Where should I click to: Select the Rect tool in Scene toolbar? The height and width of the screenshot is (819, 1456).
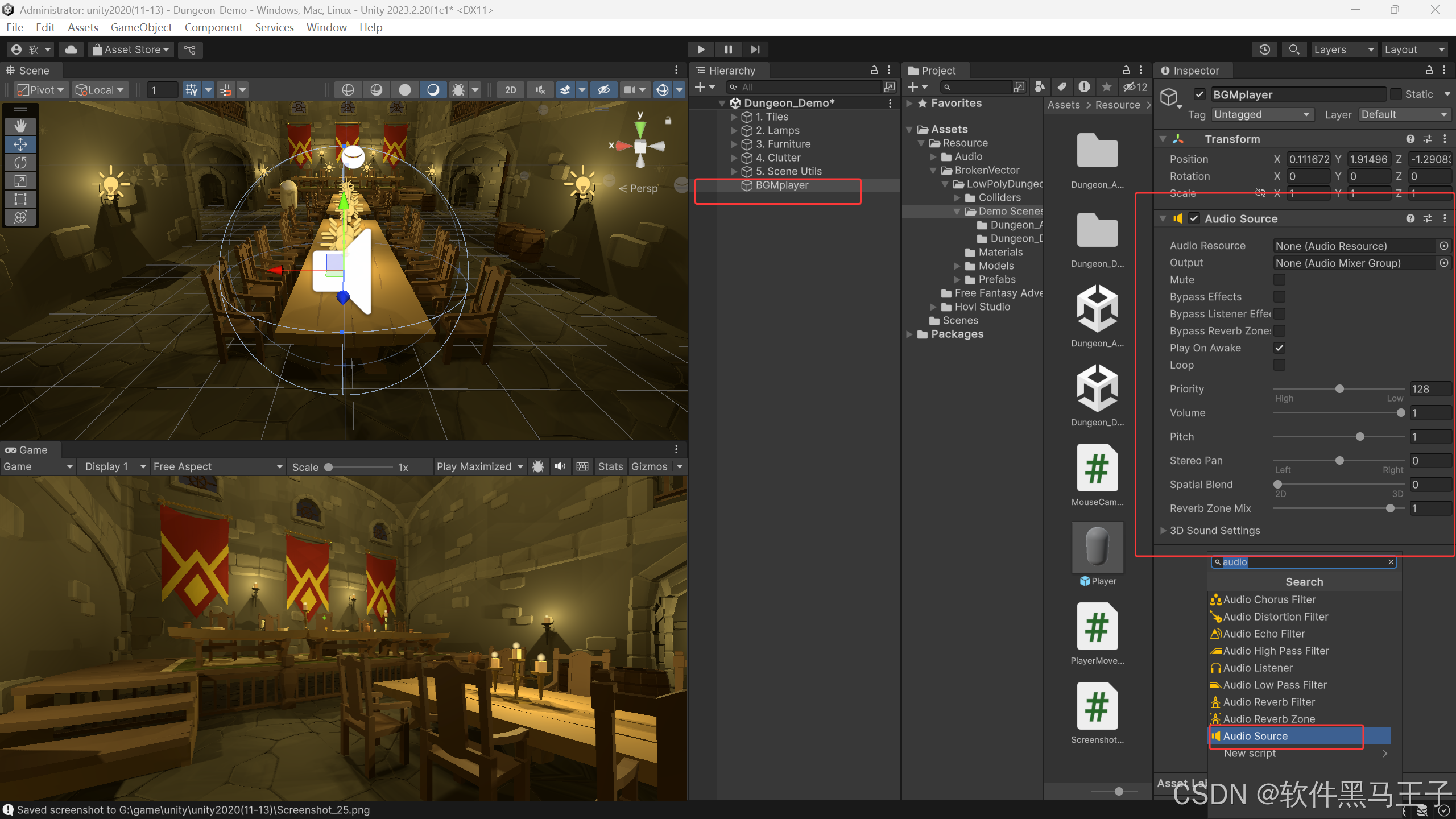click(20, 199)
